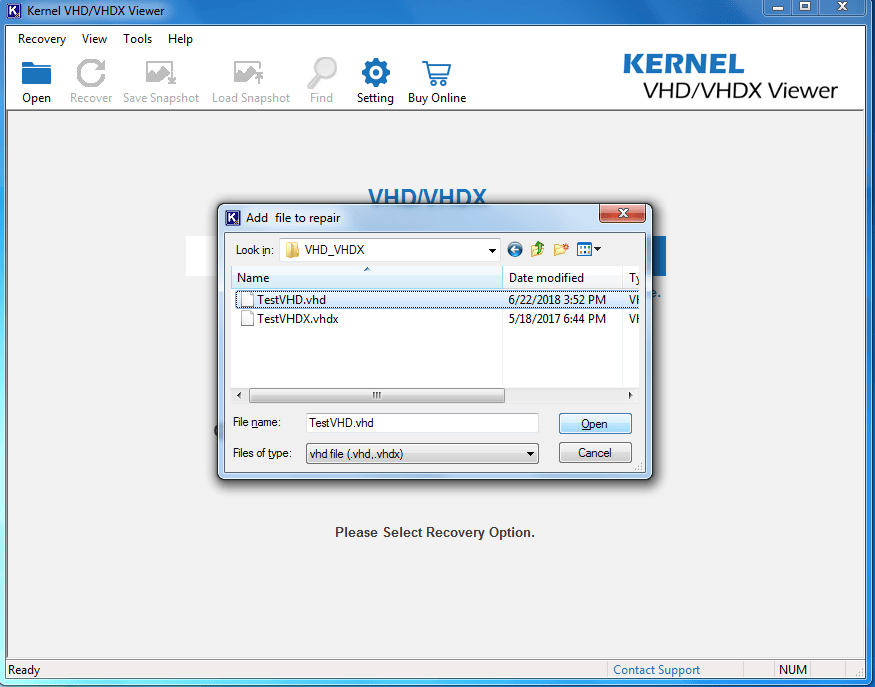Expand the Files of type dropdown
Image resolution: width=875 pixels, height=687 pixels.
click(x=530, y=454)
